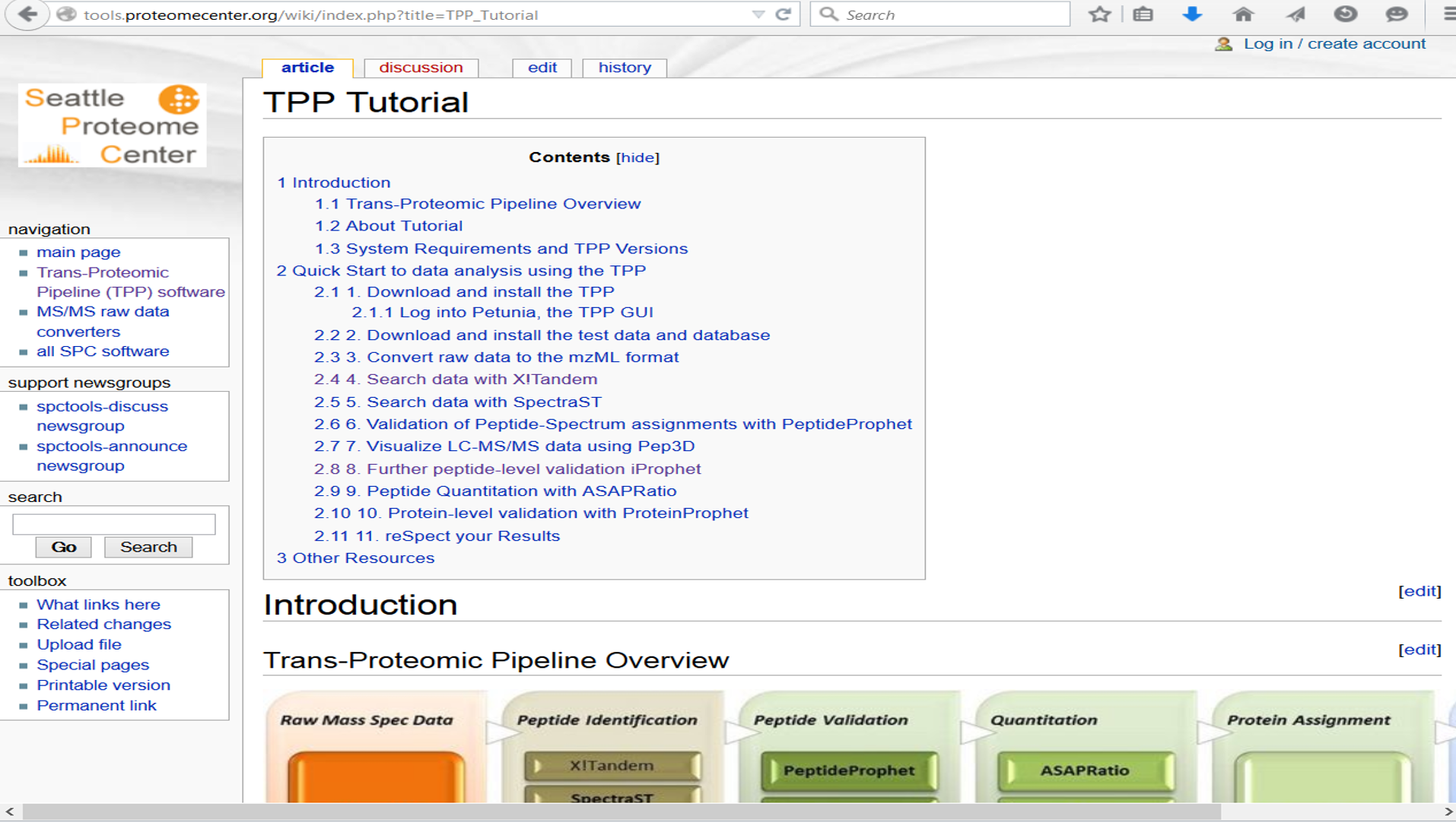The width and height of the screenshot is (1456, 823).
Task: Reload the page with the refresh icon
Action: (783, 14)
